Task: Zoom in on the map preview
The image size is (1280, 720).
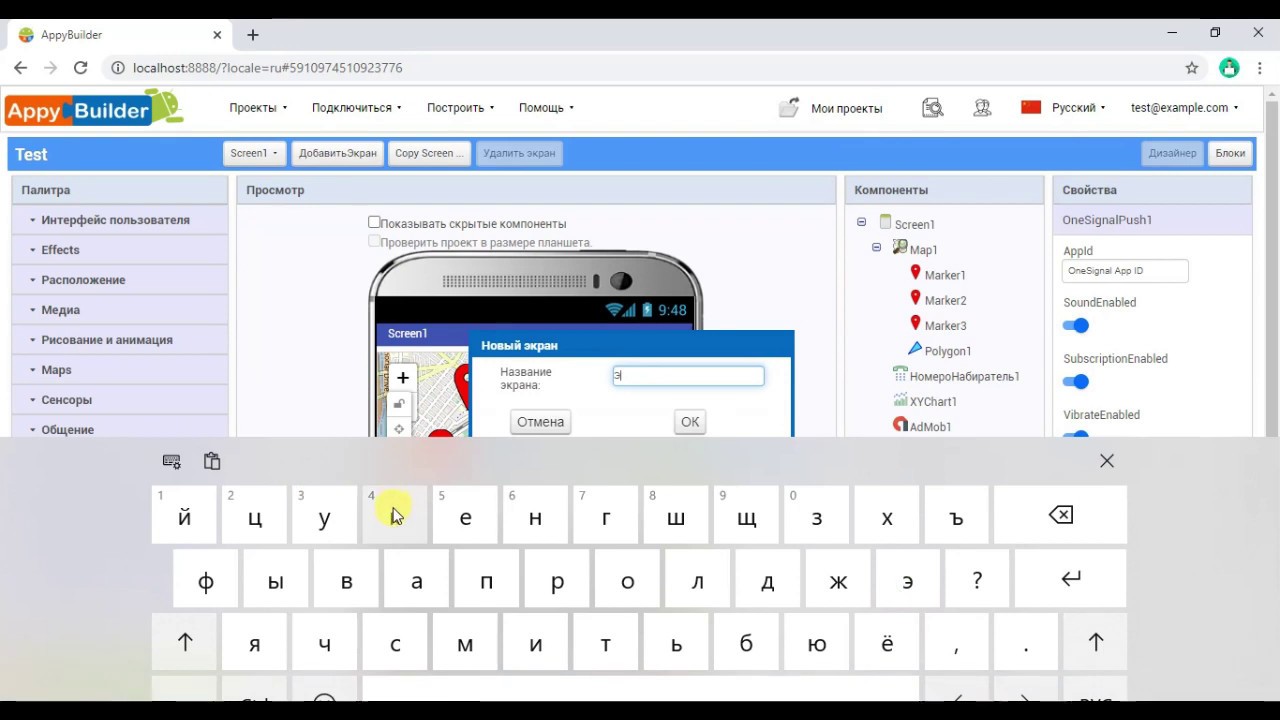Action: [403, 378]
